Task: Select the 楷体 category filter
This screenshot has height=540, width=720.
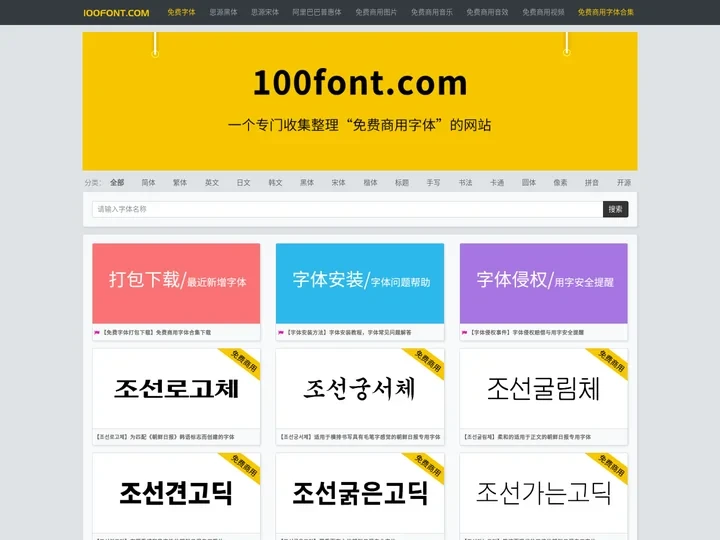Action: (x=370, y=182)
